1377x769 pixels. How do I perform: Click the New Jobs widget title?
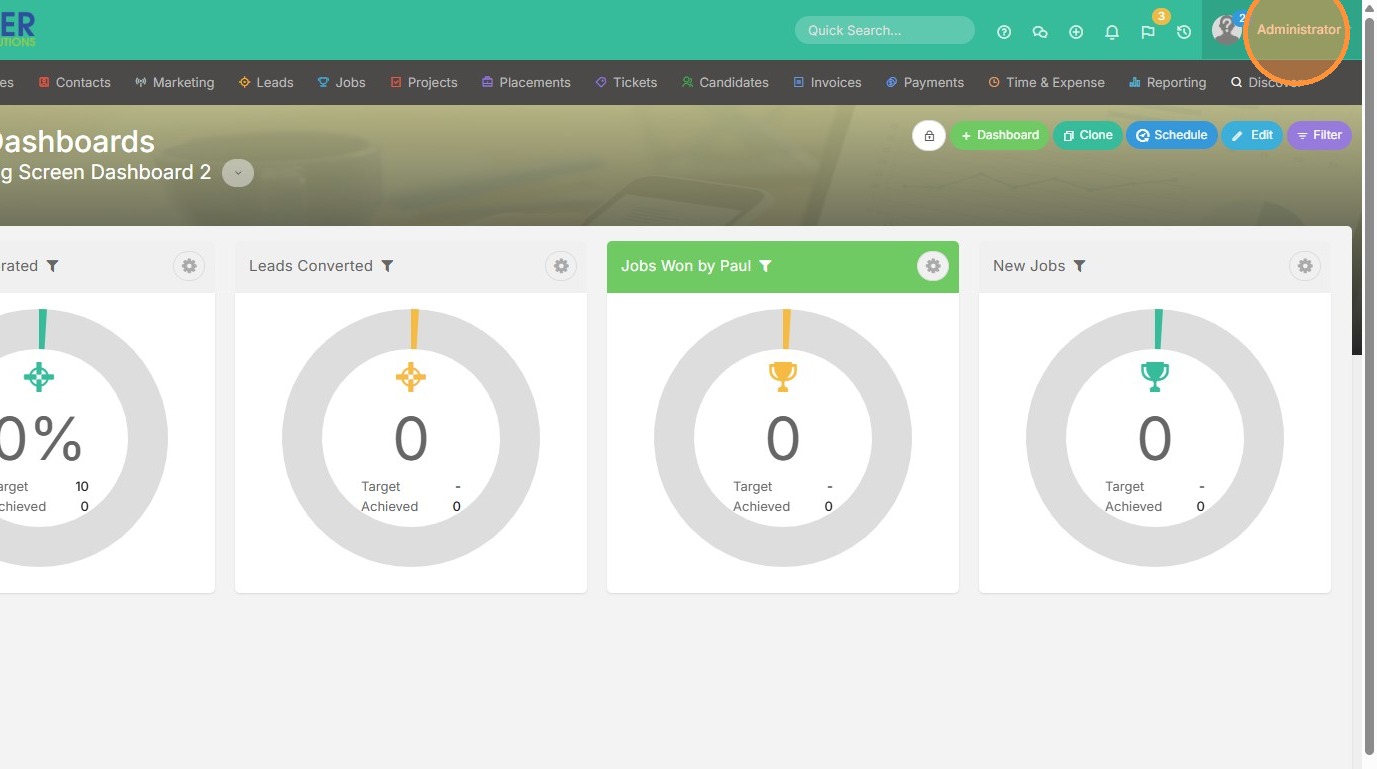[x=1029, y=266]
